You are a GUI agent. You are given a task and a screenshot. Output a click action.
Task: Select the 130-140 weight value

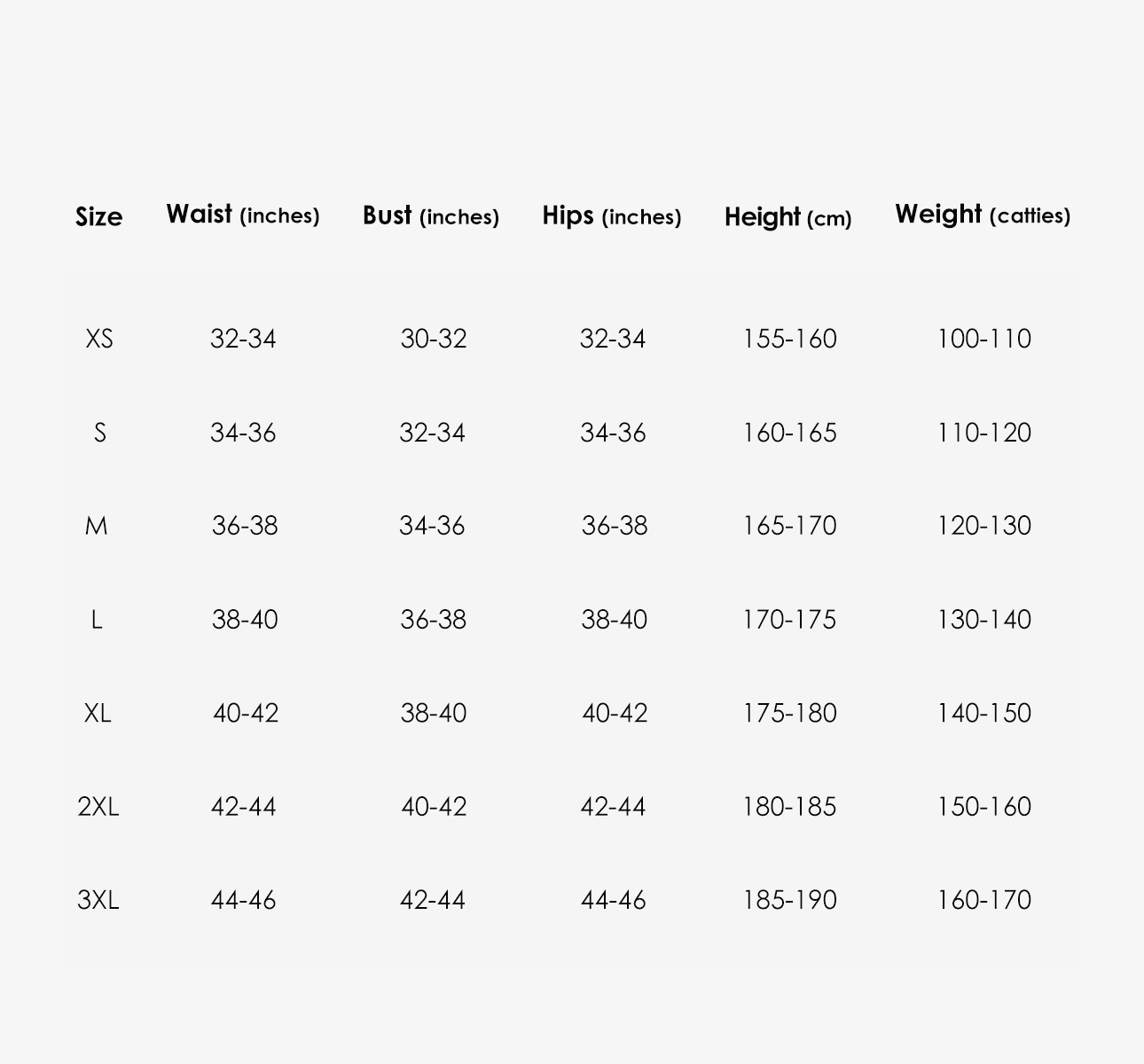[984, 620]
